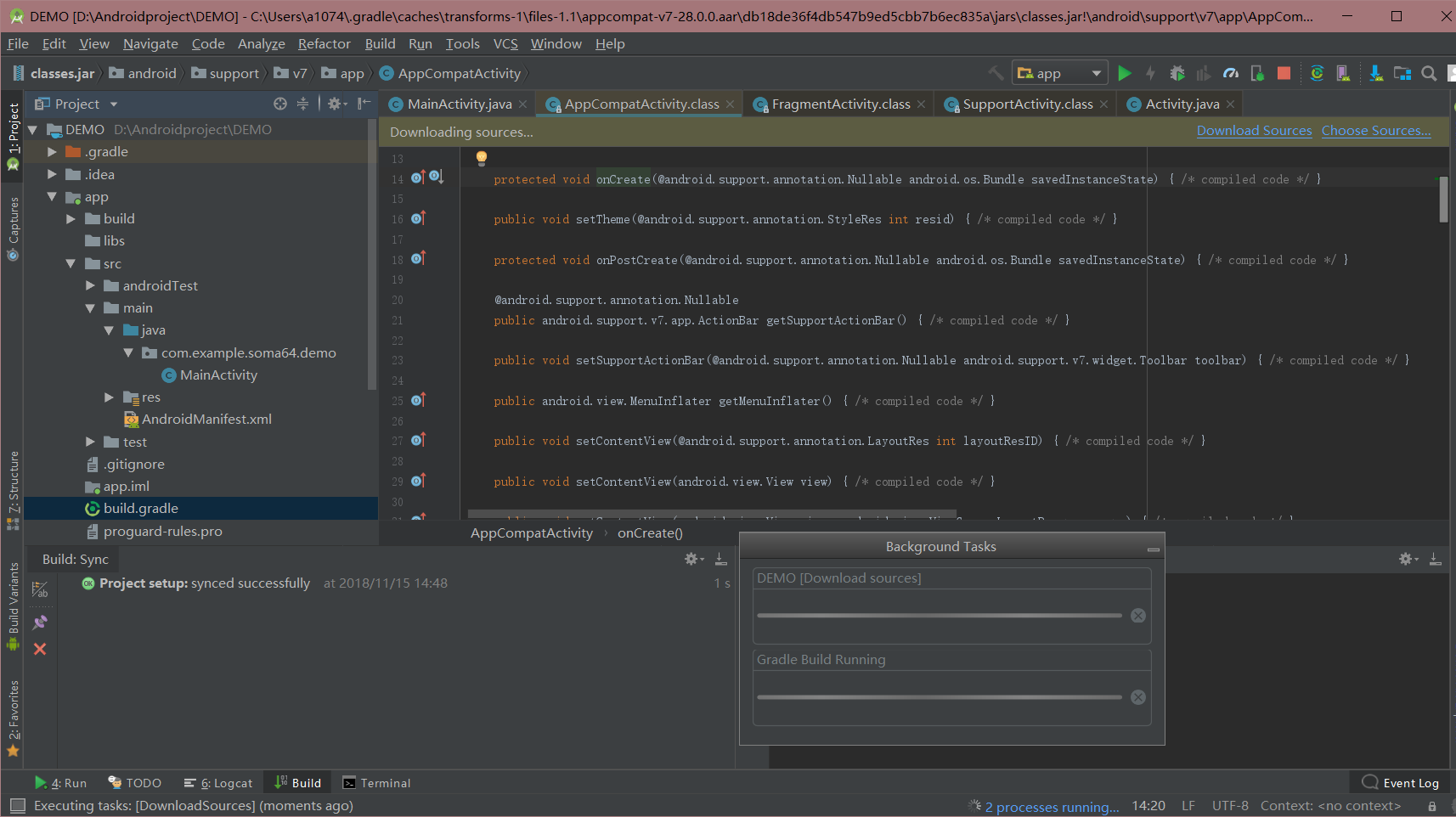
Task: Expand the .gradle folder
Action: point(52,152)
